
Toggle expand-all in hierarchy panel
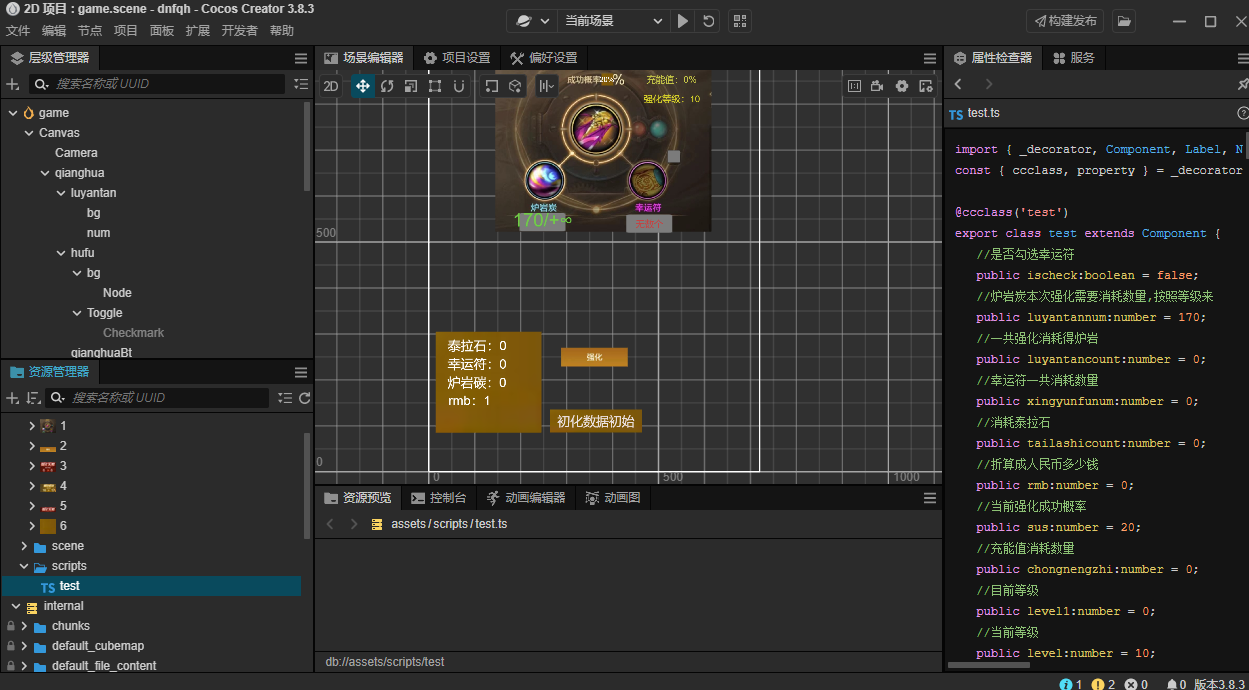pos(302,84)
